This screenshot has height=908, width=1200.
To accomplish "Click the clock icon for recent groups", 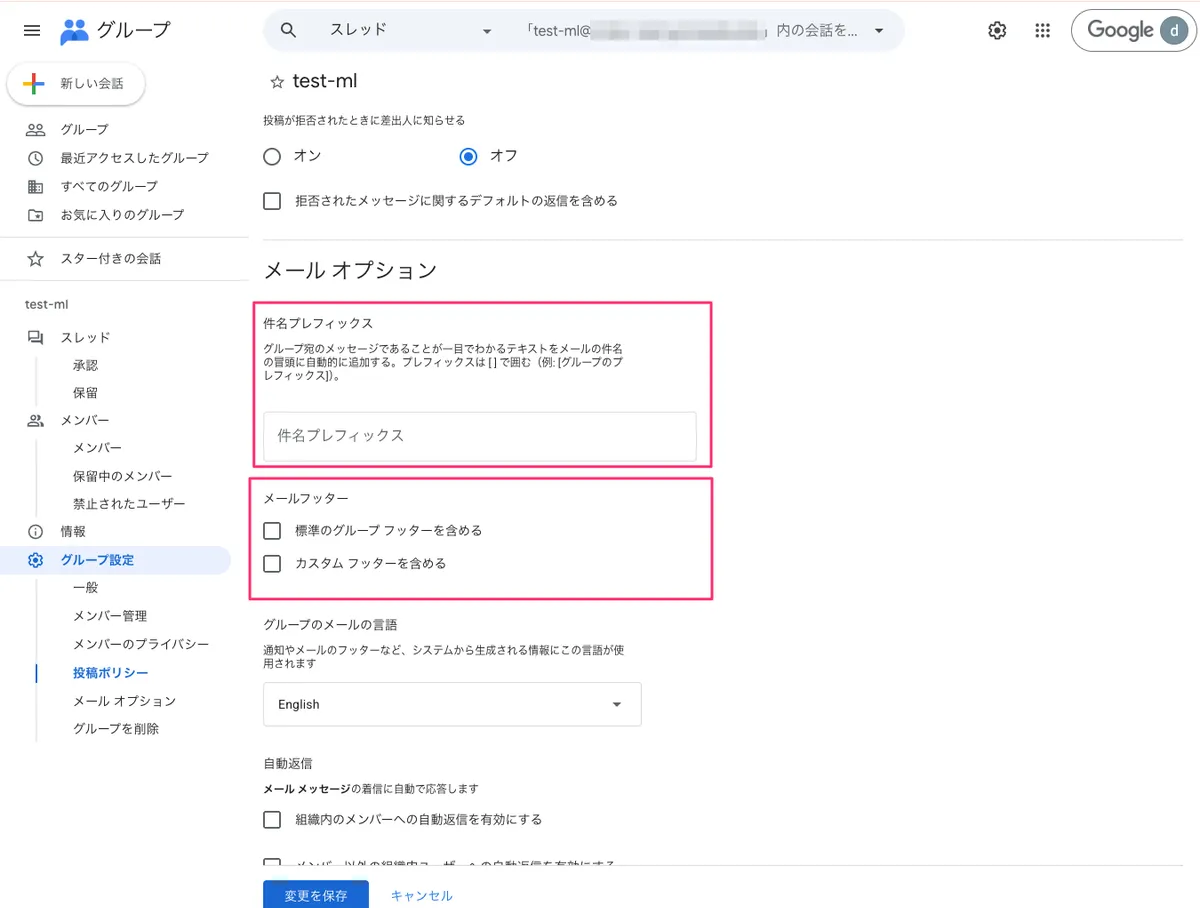I will [x=35, y=158].
